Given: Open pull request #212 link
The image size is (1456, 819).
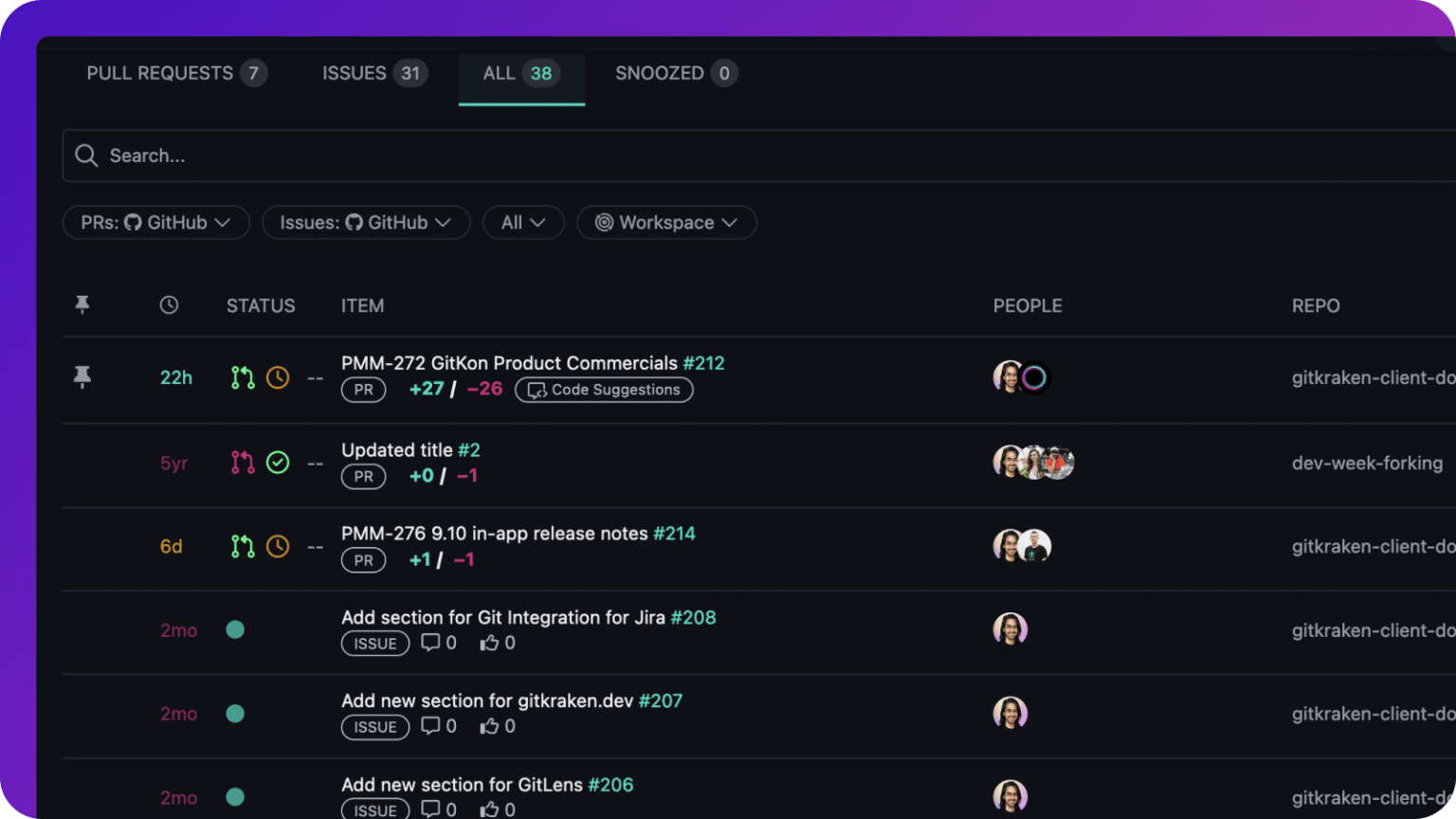Looking at the screenshot, I should [x=702, y=363].
